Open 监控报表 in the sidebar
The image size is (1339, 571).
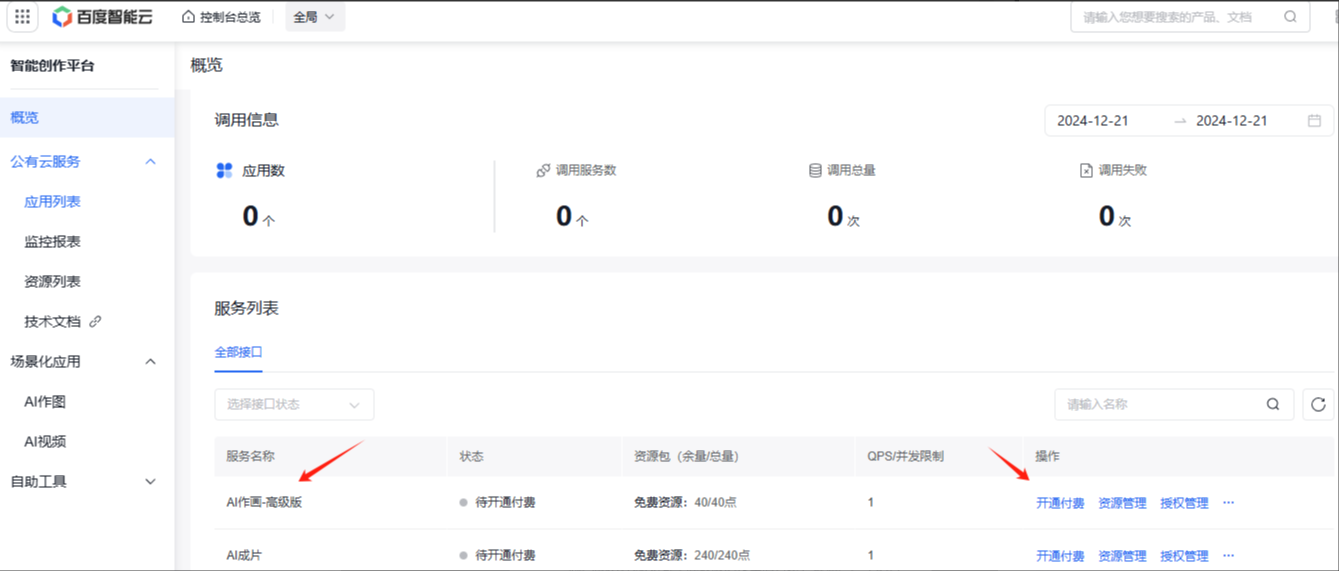pyautogui.click(x=52, y=242)
